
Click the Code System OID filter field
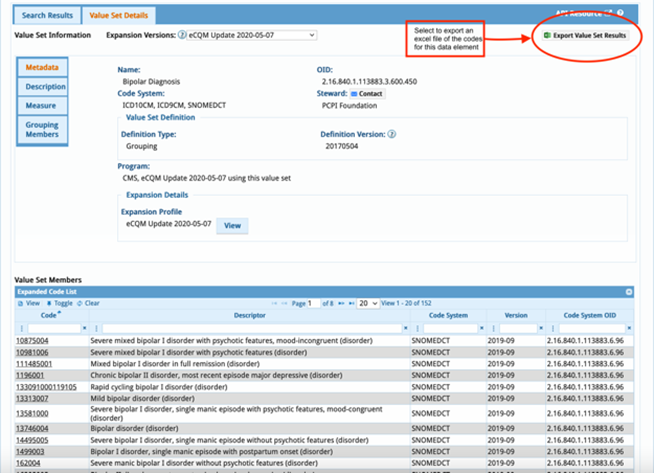tap(592, 329)
